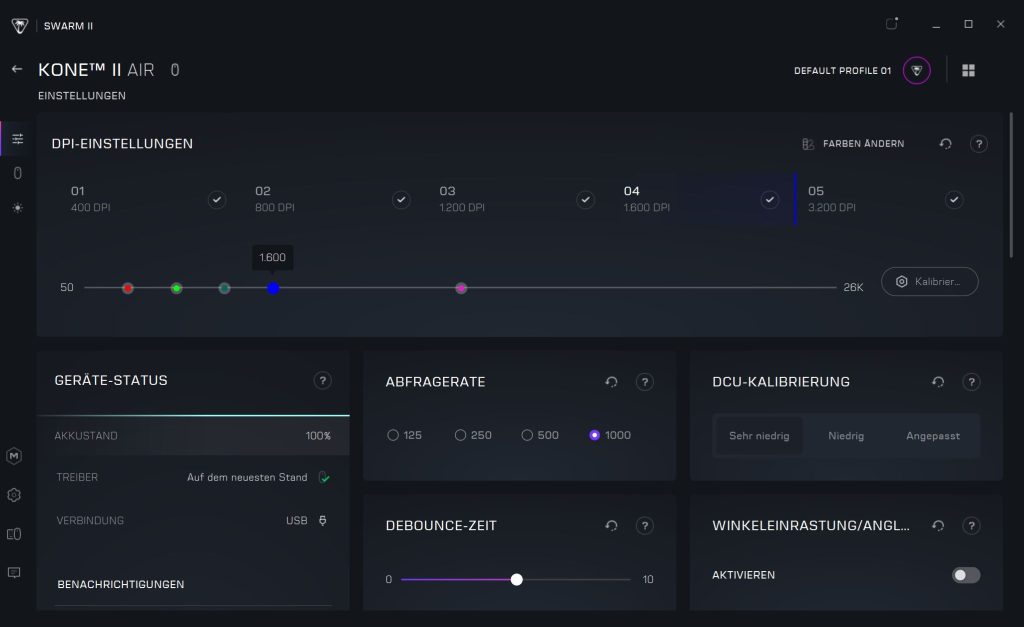The height and width of the screenshot is (627, 1024).
Task: Click the feedback chat icon in sidebar
Action: (x=14, y=573)
